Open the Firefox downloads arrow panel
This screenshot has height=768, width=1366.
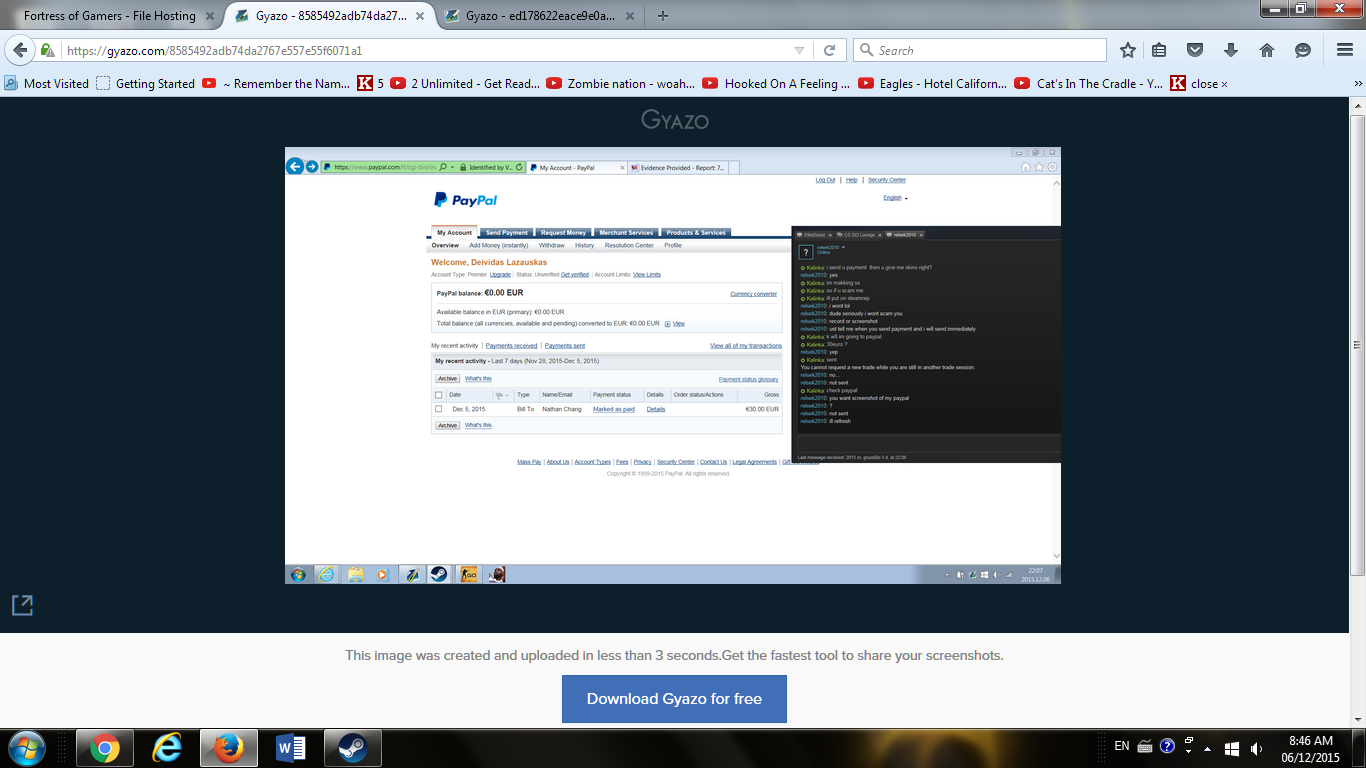pyautogui.click(x=1231, y=50)
